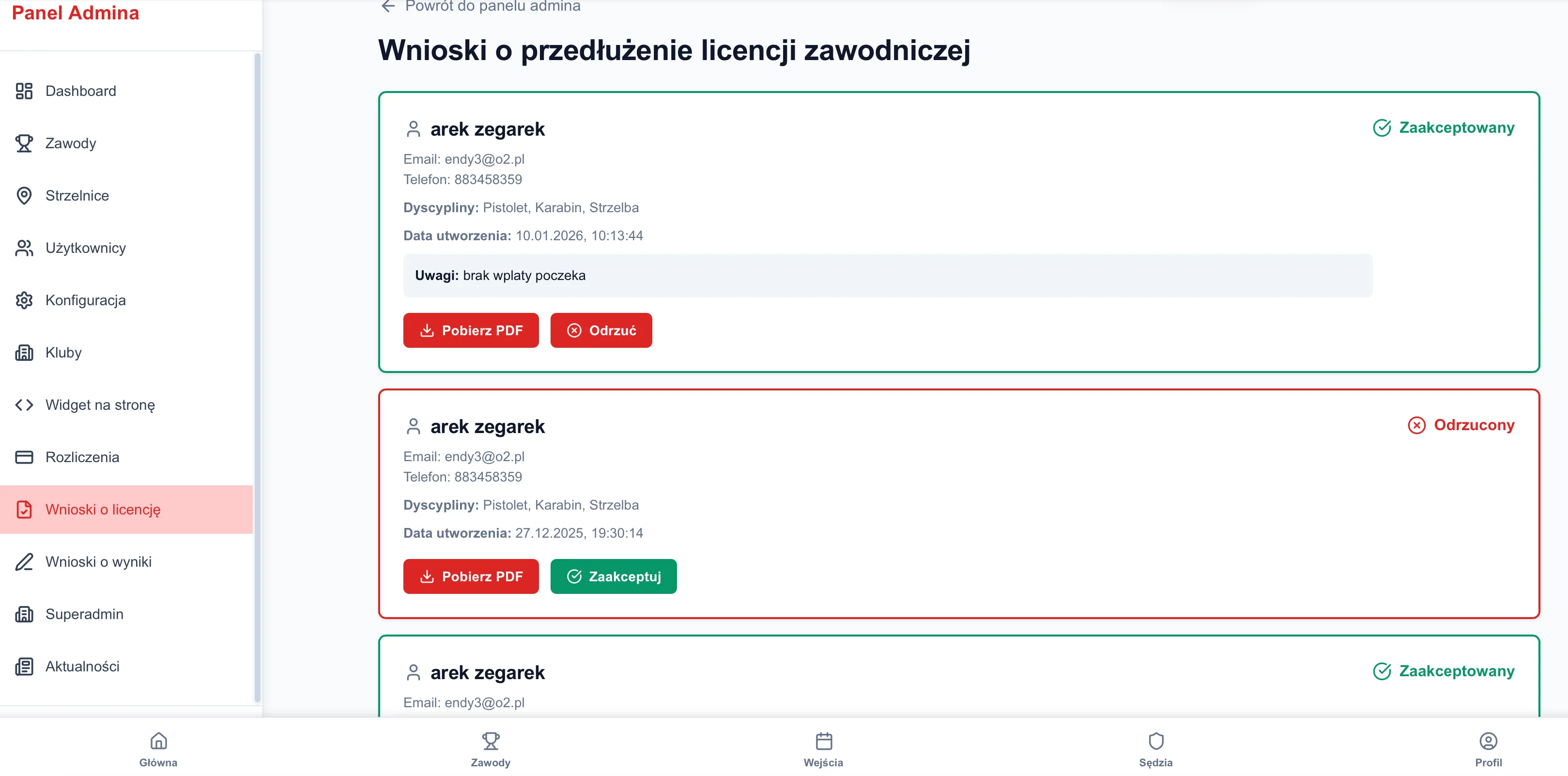Click the Konfiguracja gear icon

pos(24,301)
